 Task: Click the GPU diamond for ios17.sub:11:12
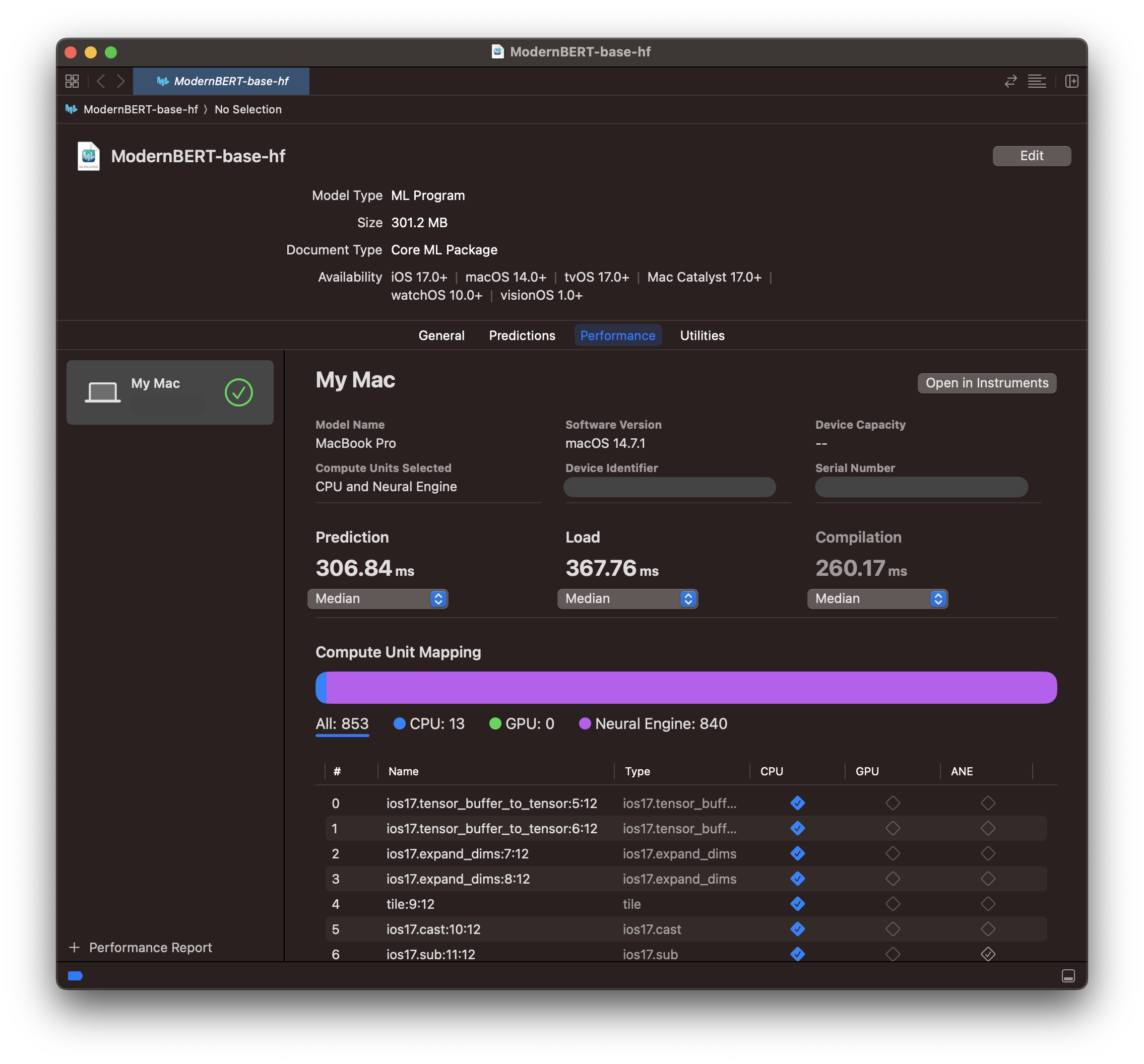(x=893, y=954)
